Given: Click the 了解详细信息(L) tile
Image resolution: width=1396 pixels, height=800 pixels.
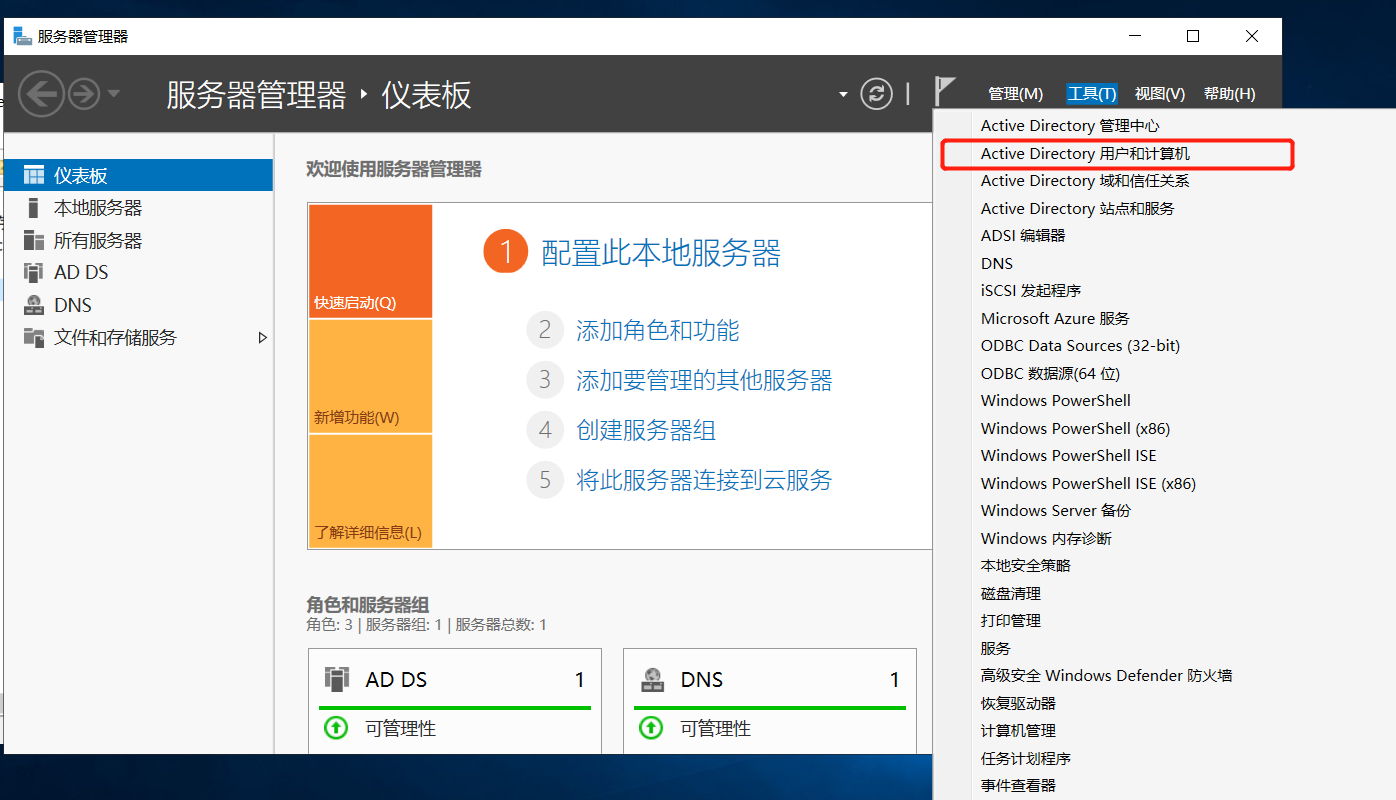Looking at the screenshot, I should [x=370, y=491].
